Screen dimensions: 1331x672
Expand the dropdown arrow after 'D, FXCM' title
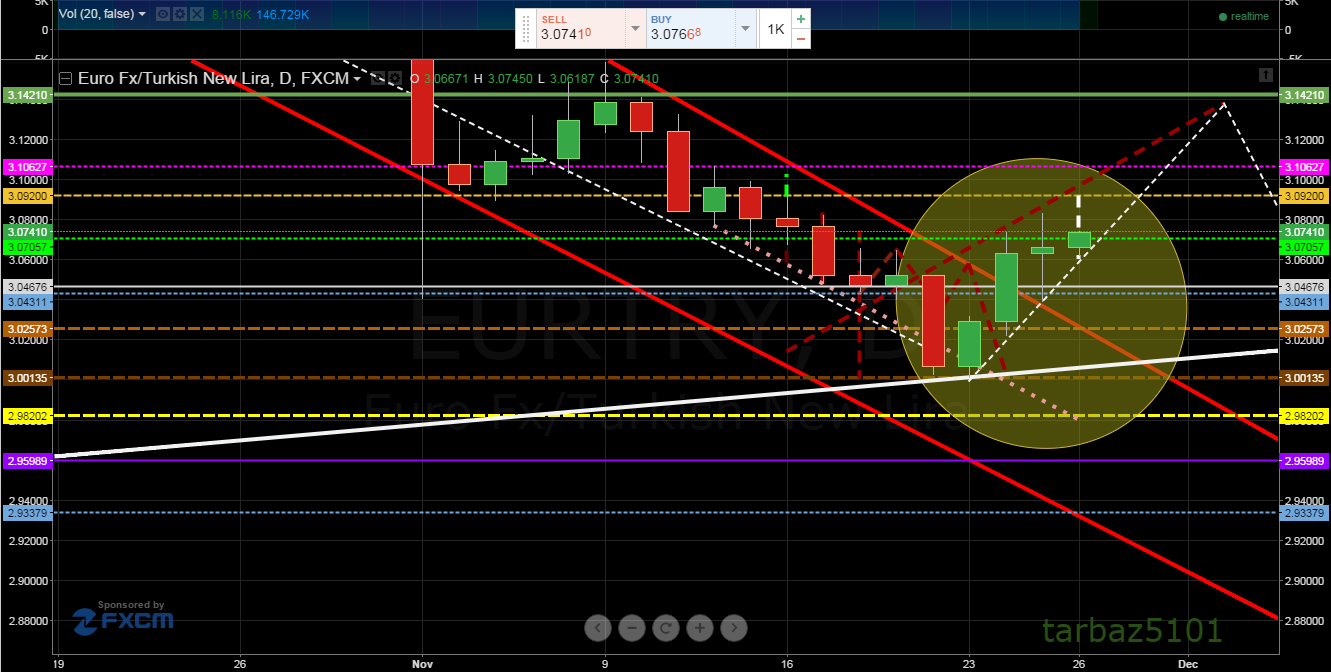357,78
